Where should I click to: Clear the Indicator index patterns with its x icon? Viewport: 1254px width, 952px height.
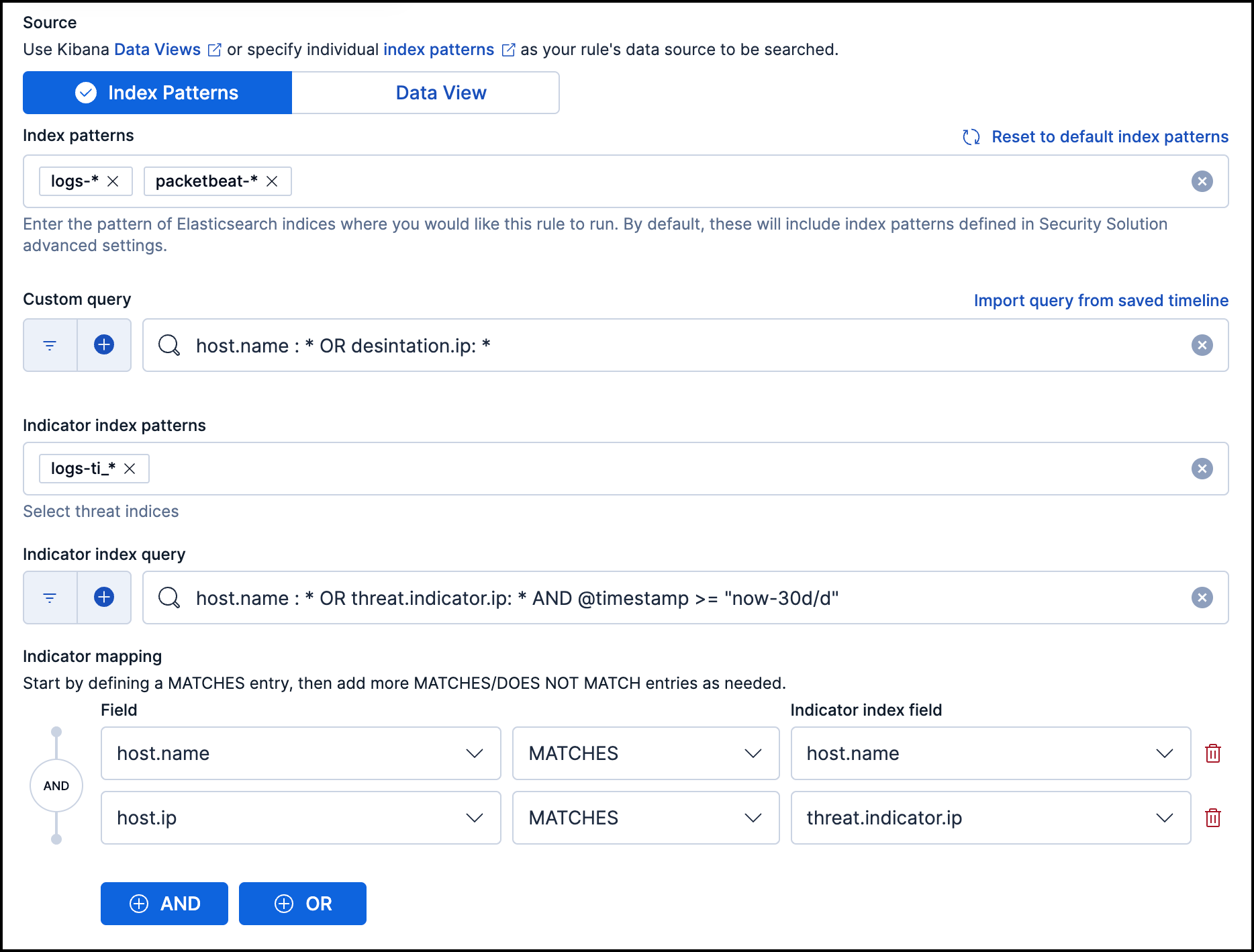click(1202, 469)
